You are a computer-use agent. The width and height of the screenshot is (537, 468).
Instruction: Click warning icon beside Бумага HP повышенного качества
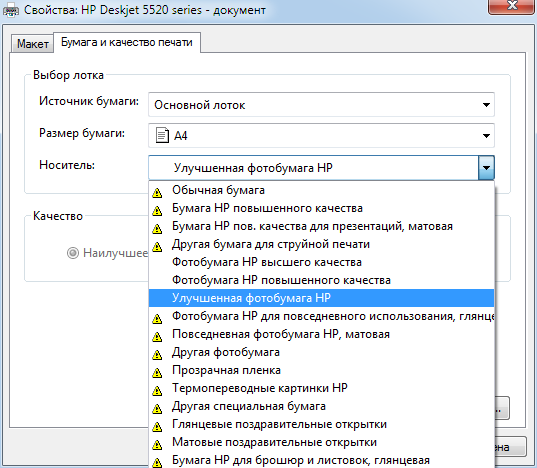(157, 211)
